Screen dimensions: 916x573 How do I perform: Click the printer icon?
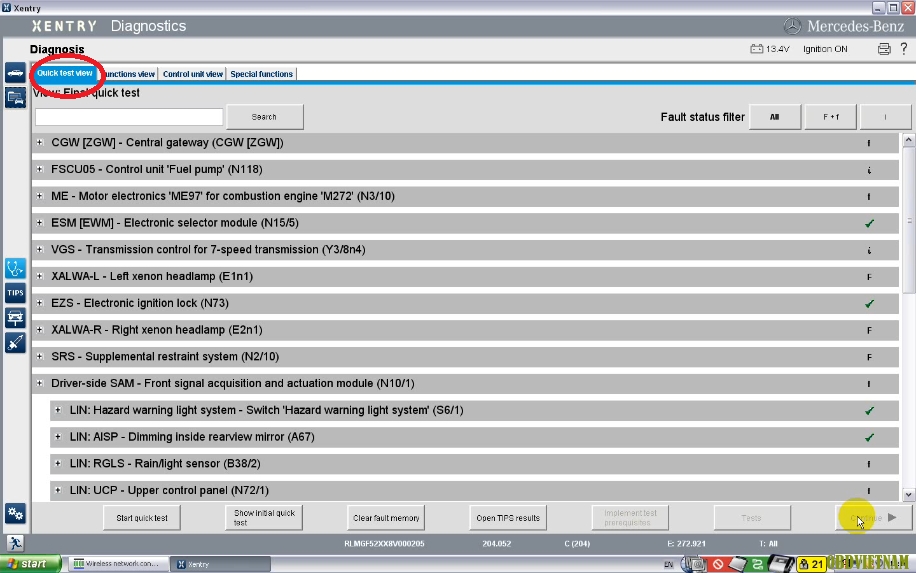[x=884, y=49]
